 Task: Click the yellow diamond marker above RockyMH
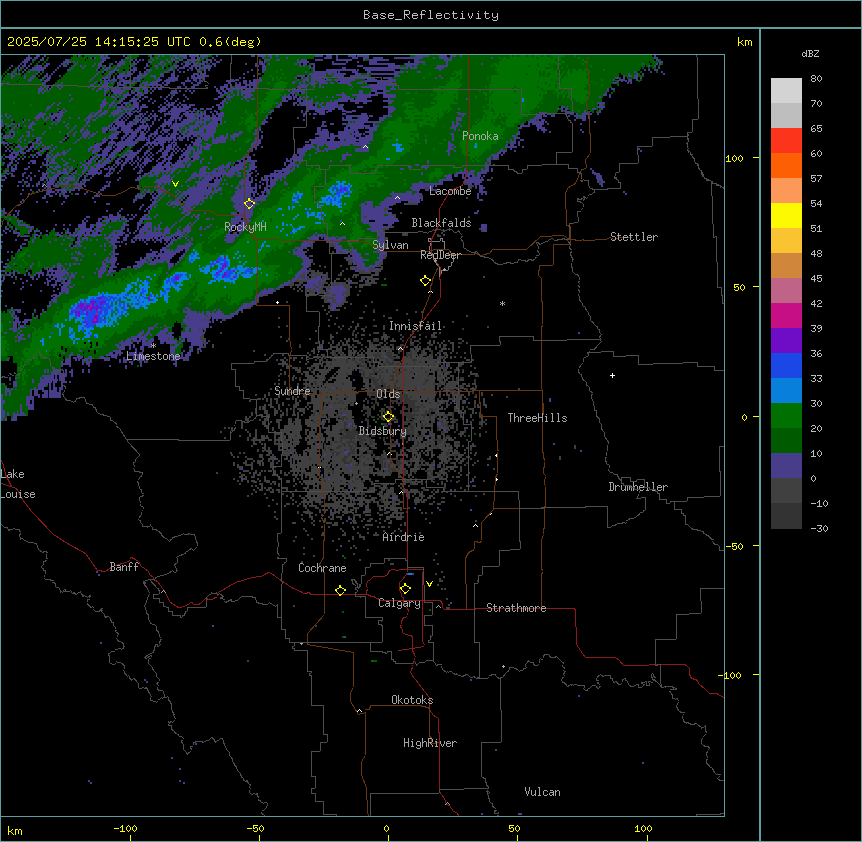click(x=250, y=203)
